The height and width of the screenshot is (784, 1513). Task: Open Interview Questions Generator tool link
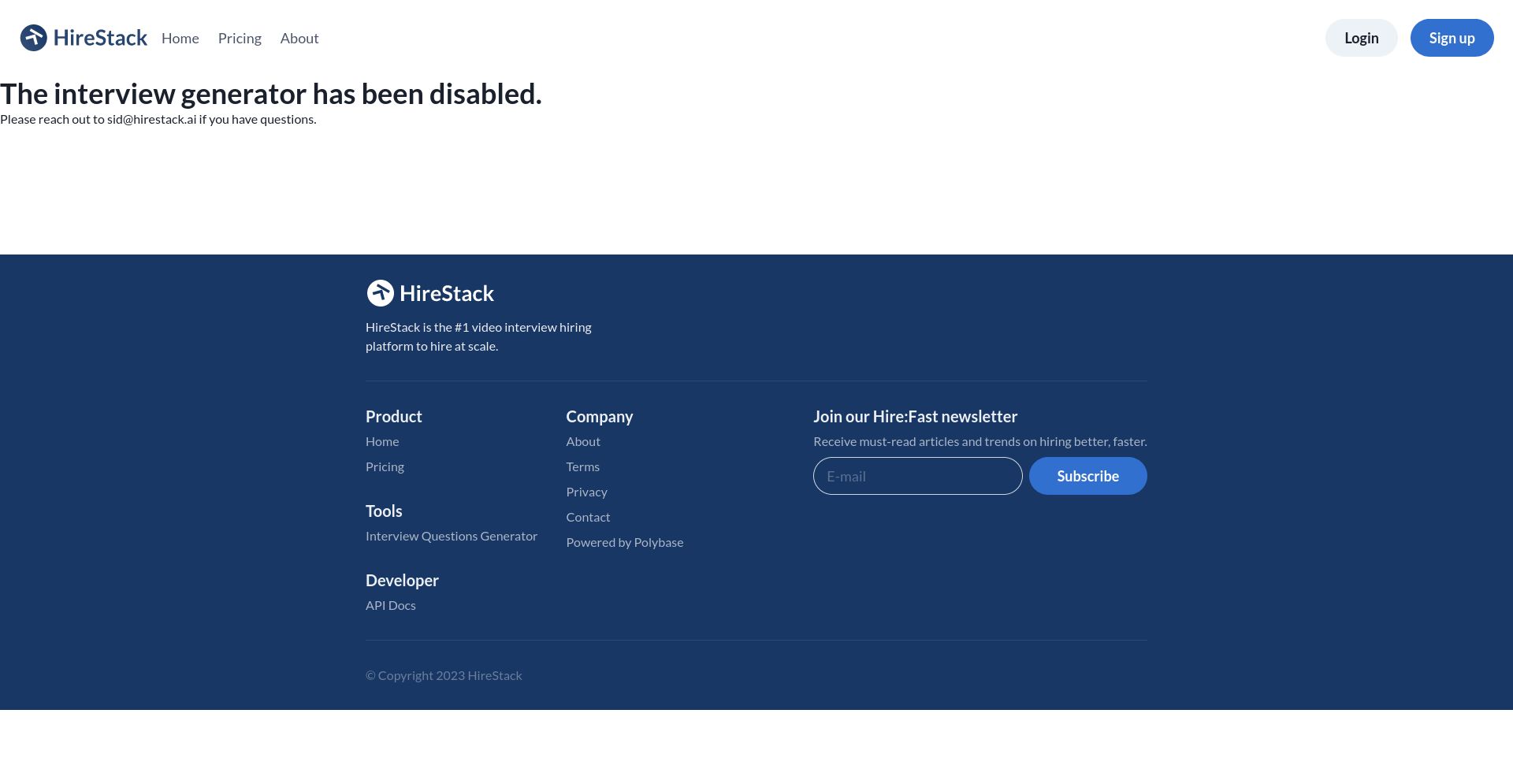[x=452, y=536]
